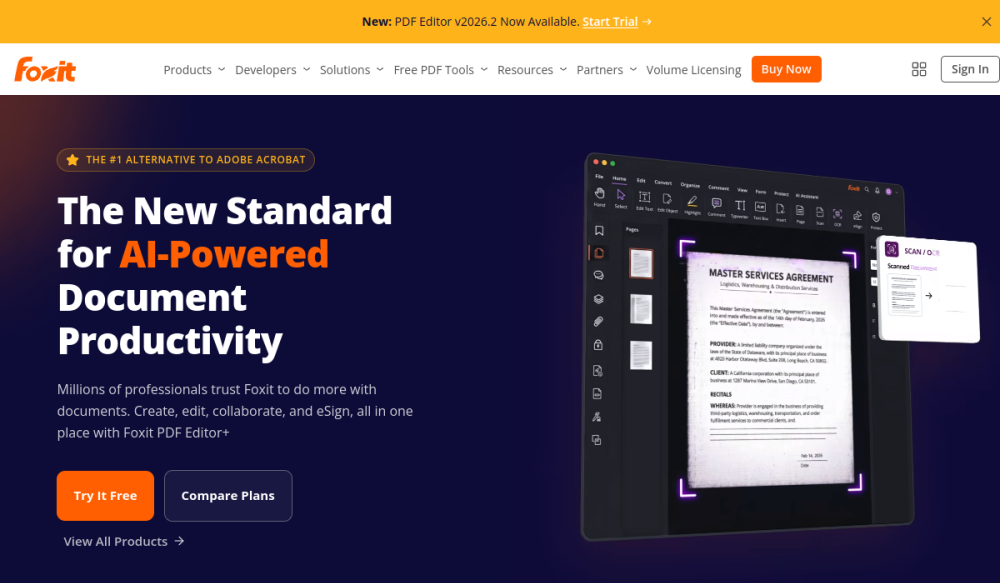
Task: Expand the Solutions menu
Action: [x=351, y=70]
